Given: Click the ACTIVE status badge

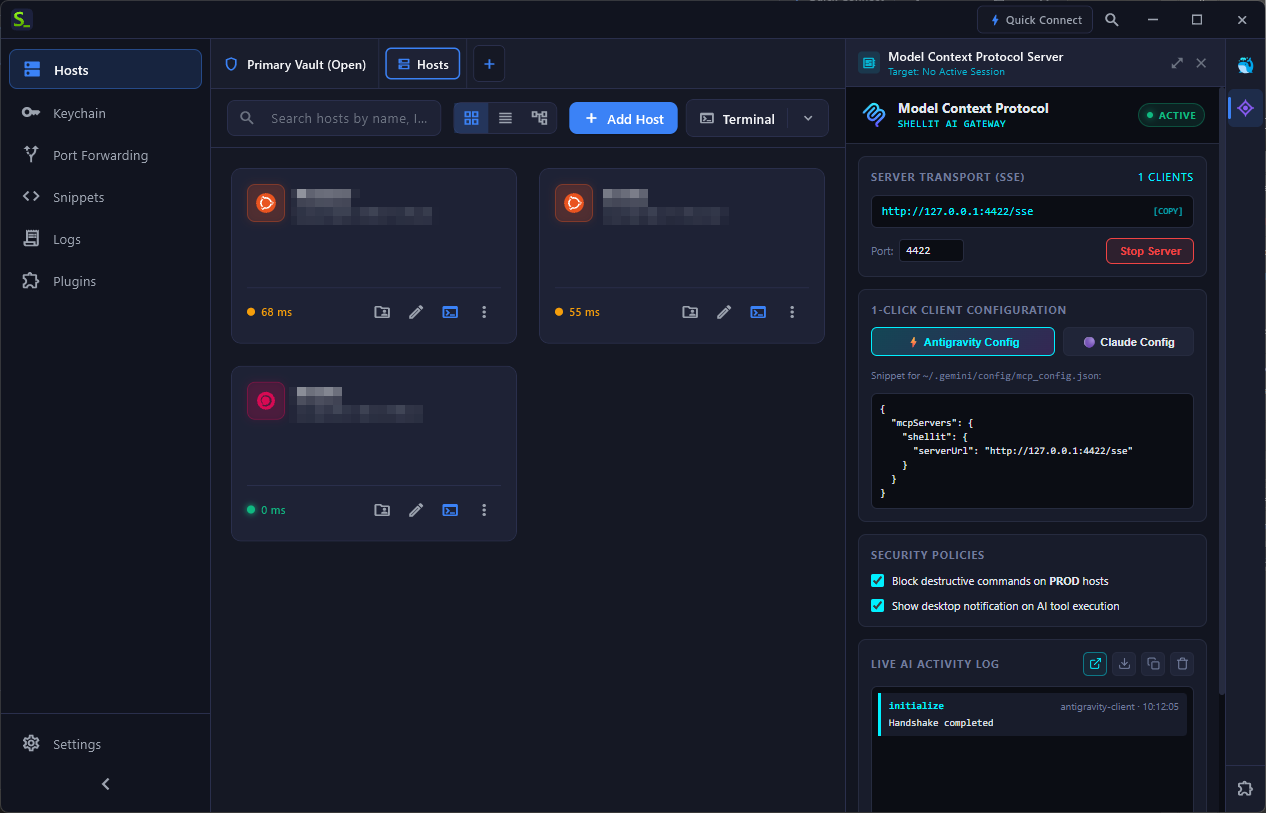Looking at the screenshot, I should tap(1171, 115).
